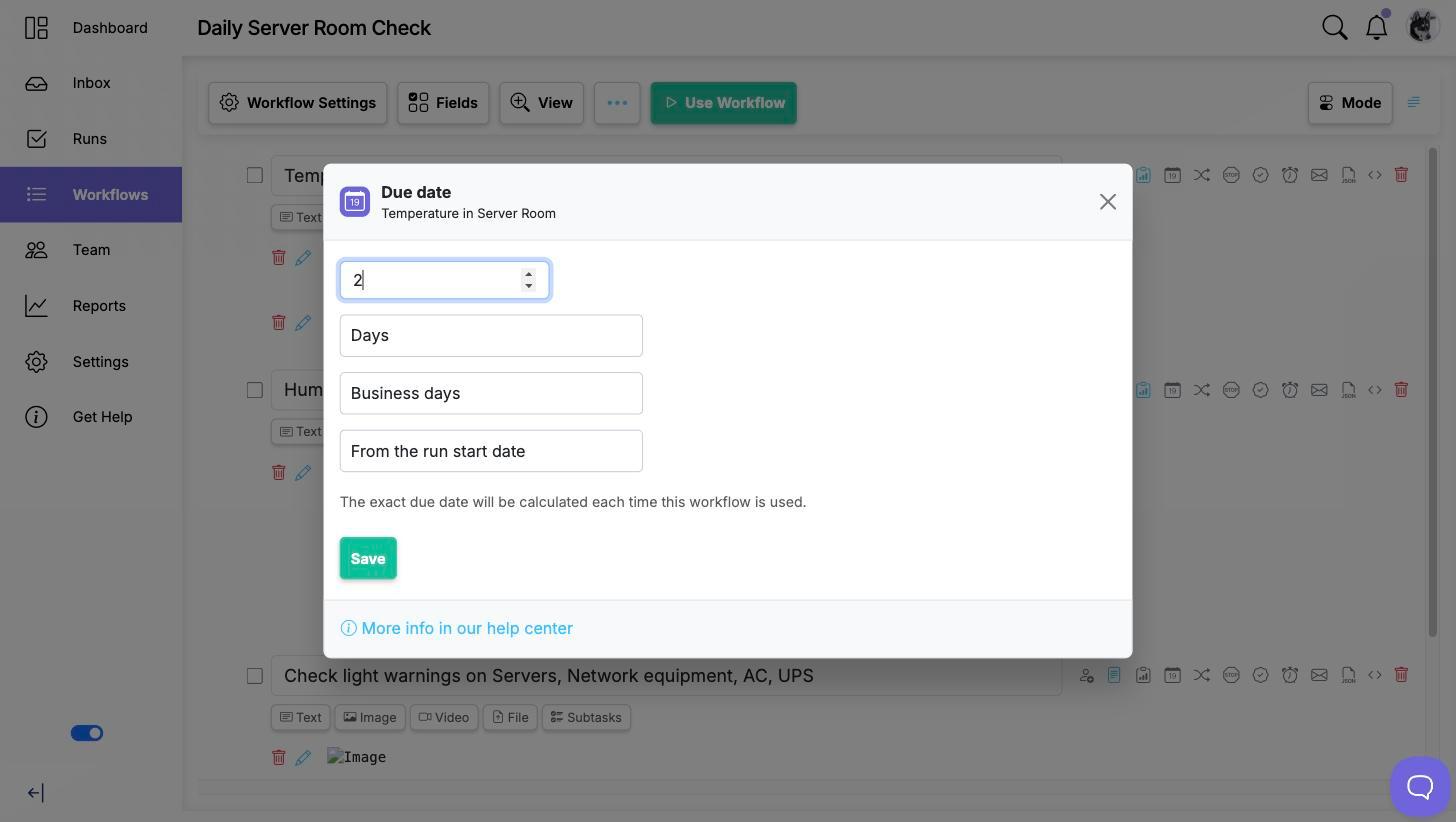Open the user avatar menu
This screenshot has height=822, width=1456.
pyautogui.click(x=1422, y=26)
